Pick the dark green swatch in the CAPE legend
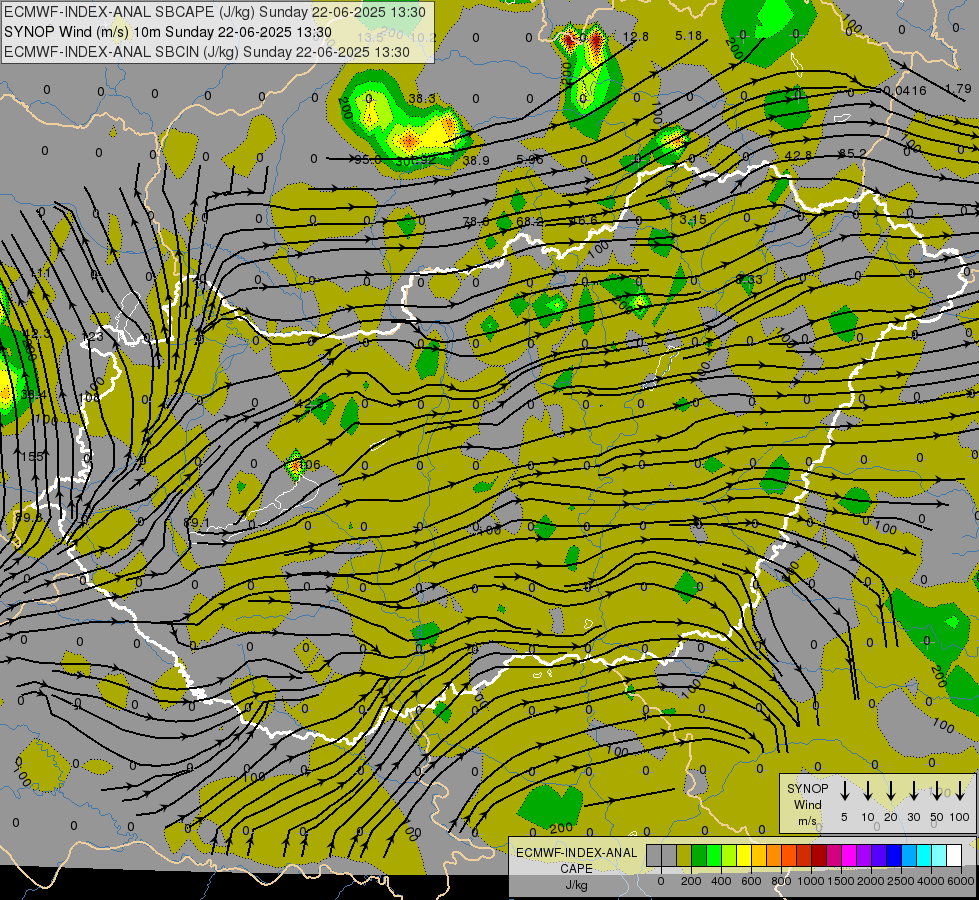The width and height of the screenshot is (979, 900). click(699, 855)
